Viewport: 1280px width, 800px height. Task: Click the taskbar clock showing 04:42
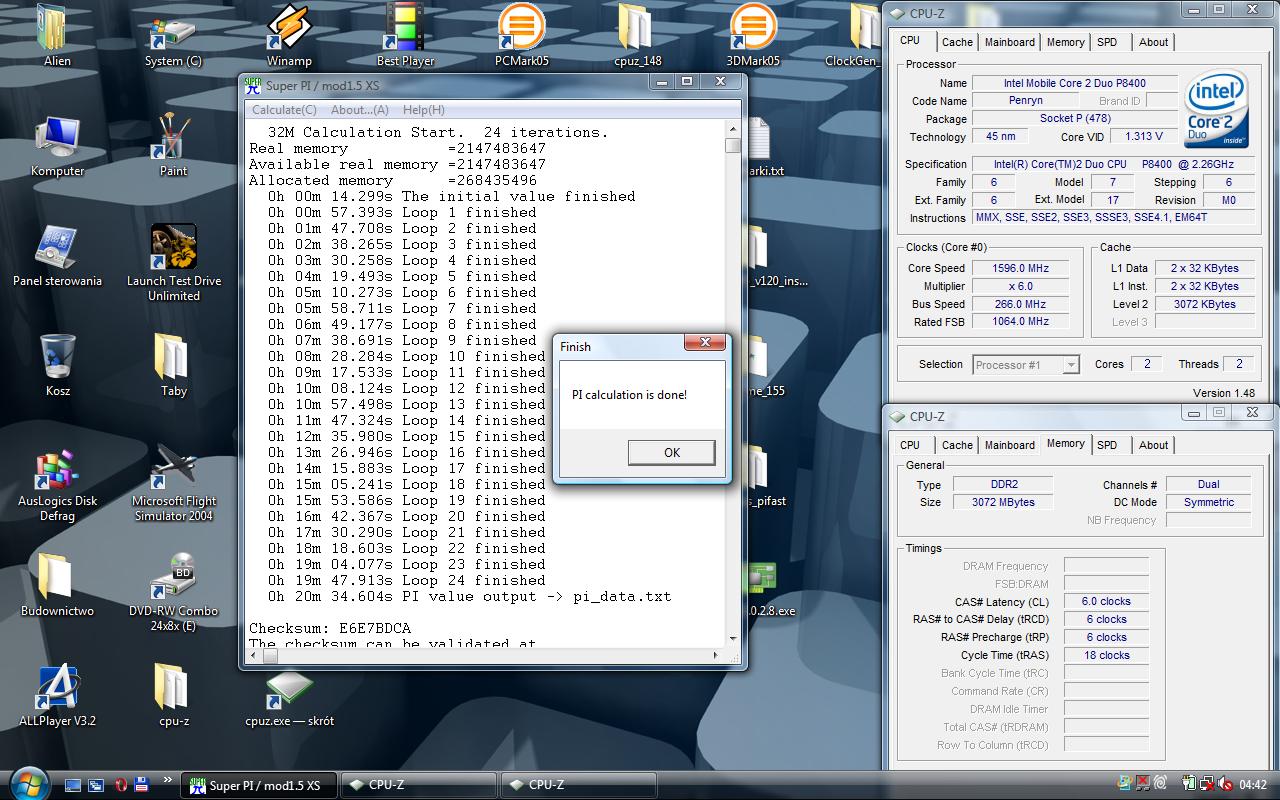1253,785
